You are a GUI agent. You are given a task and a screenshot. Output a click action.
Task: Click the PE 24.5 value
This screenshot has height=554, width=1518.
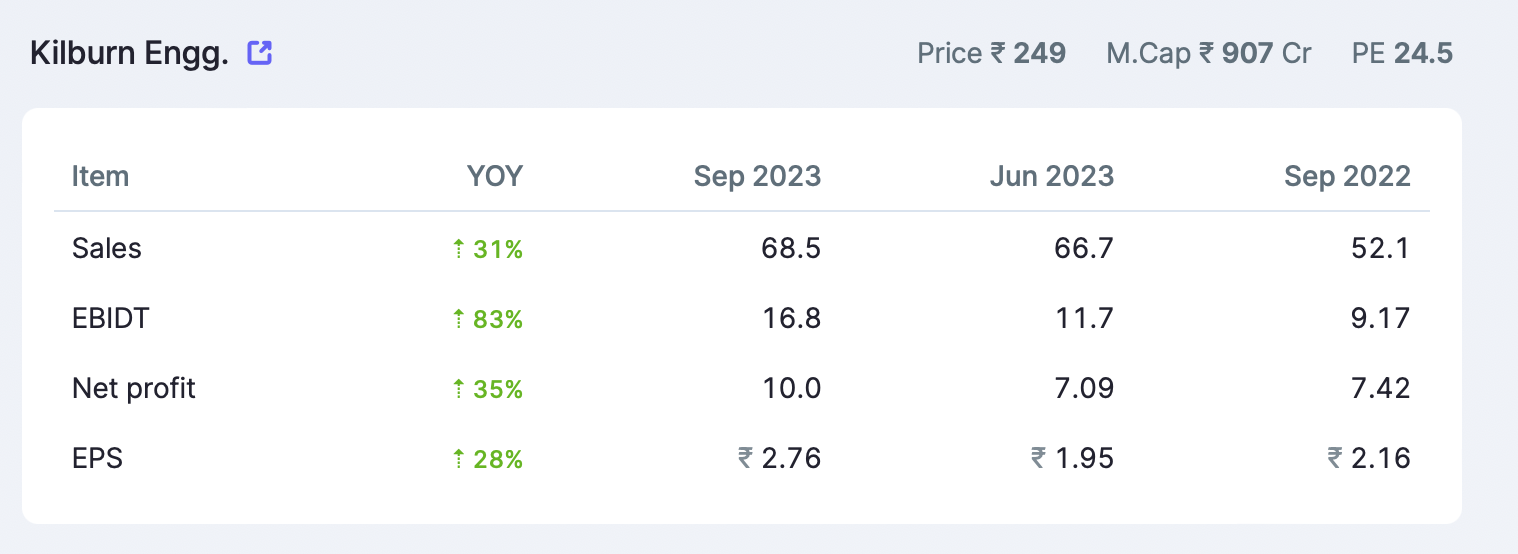(x=1402, y=53)
